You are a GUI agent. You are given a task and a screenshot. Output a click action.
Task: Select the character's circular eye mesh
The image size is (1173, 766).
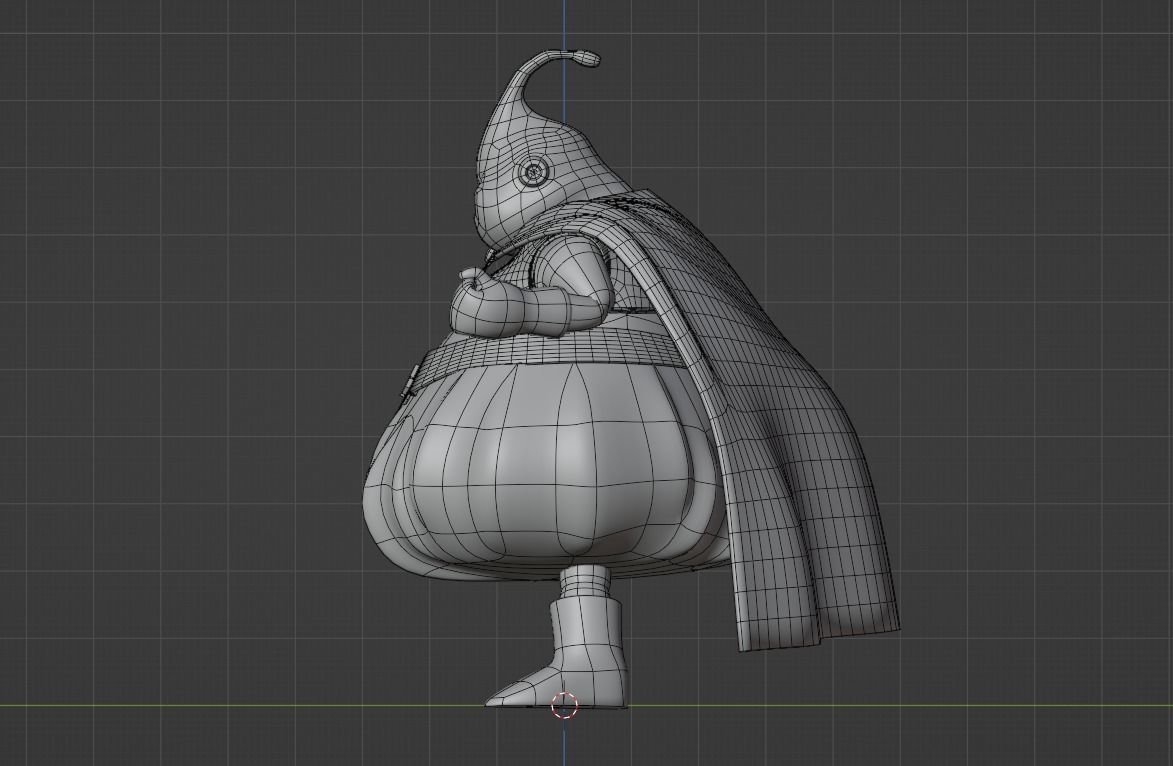click(533, 173)
